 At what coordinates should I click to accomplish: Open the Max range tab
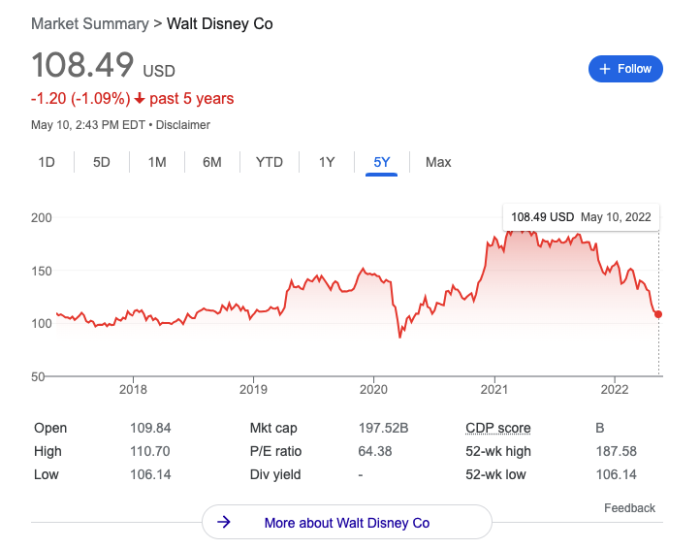(438, 162)
